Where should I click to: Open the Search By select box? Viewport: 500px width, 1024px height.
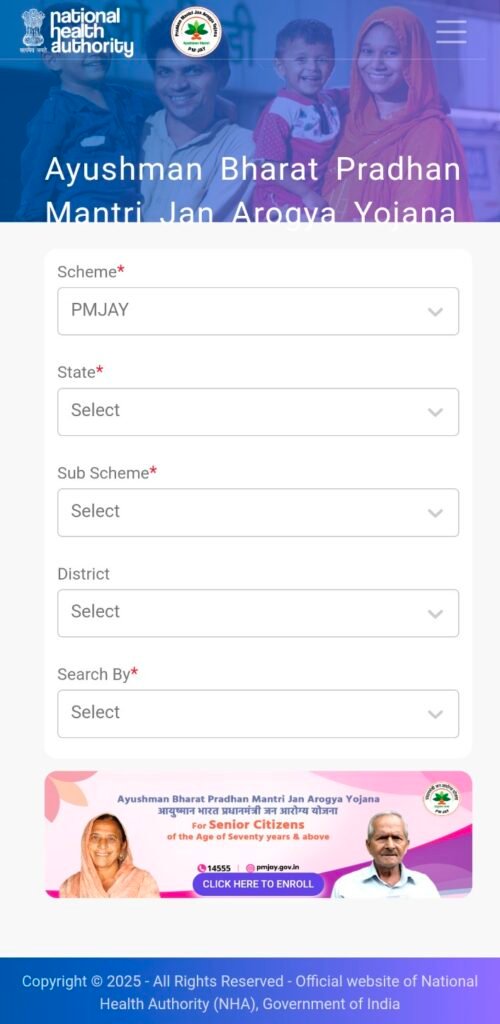coord(258,713)
